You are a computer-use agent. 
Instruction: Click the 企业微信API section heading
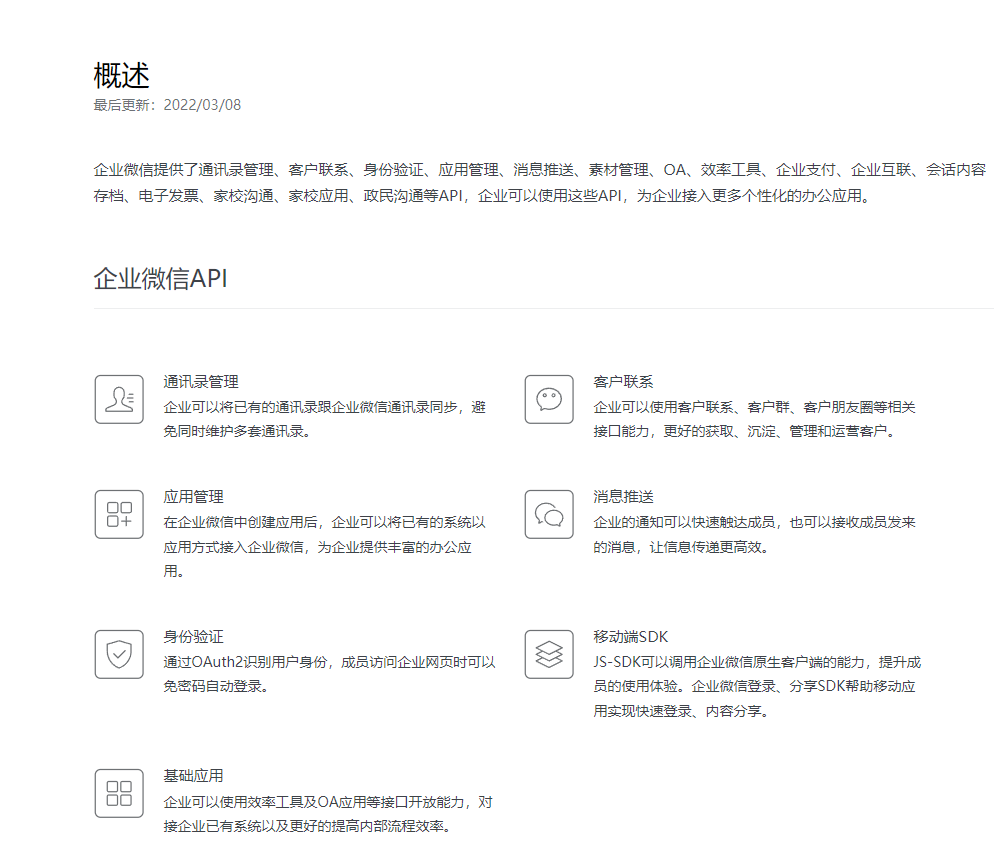161,278
